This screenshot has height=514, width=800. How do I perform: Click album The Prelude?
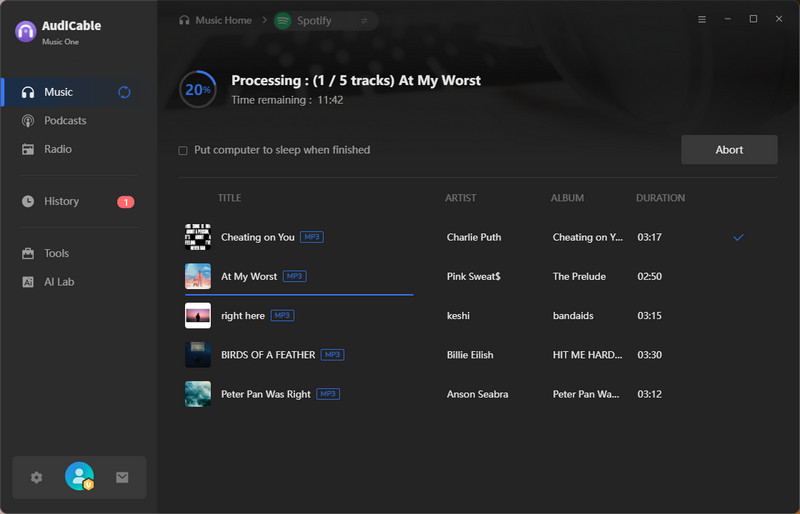click(x=579, y=277)
